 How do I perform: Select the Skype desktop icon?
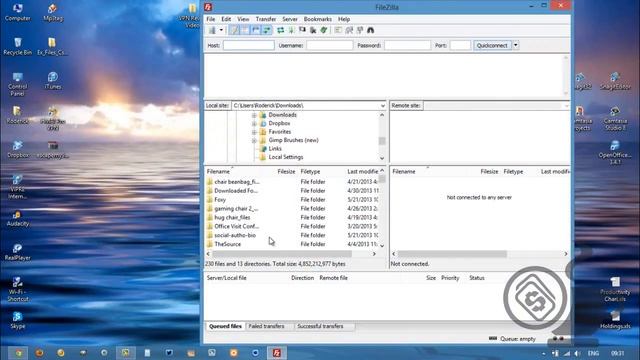[17, 320]
